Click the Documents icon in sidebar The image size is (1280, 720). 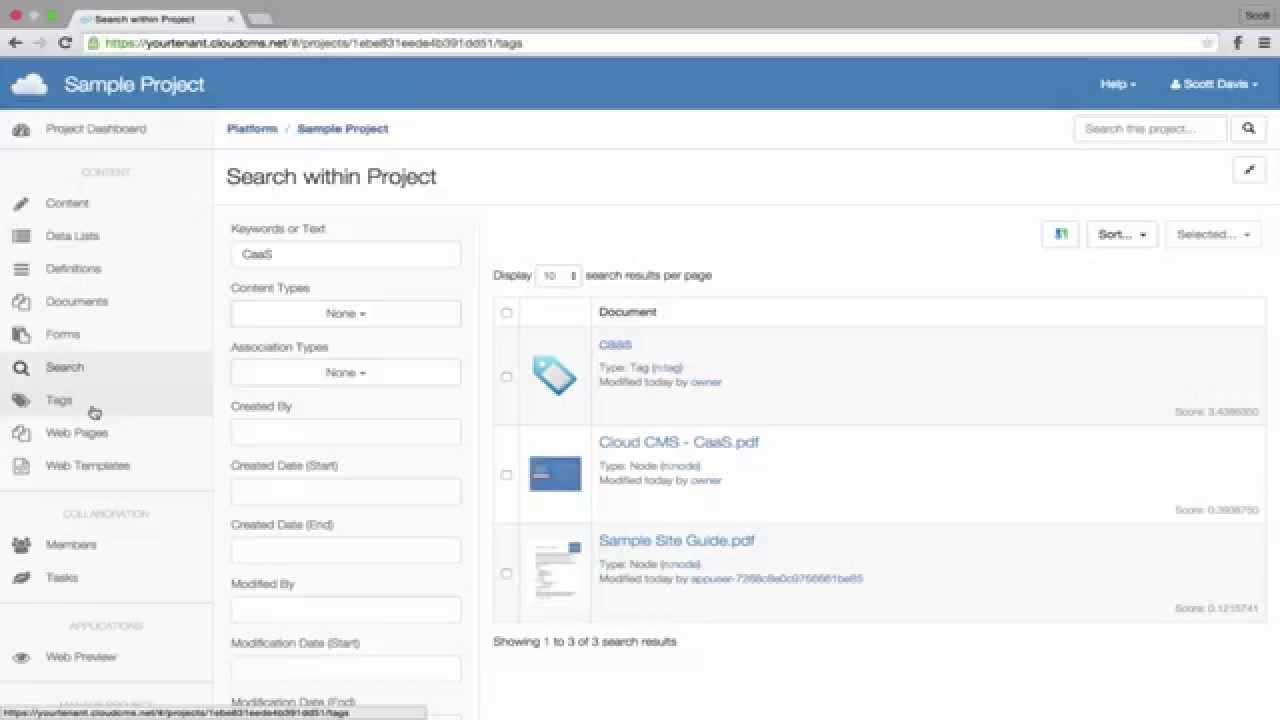(21, 302)
